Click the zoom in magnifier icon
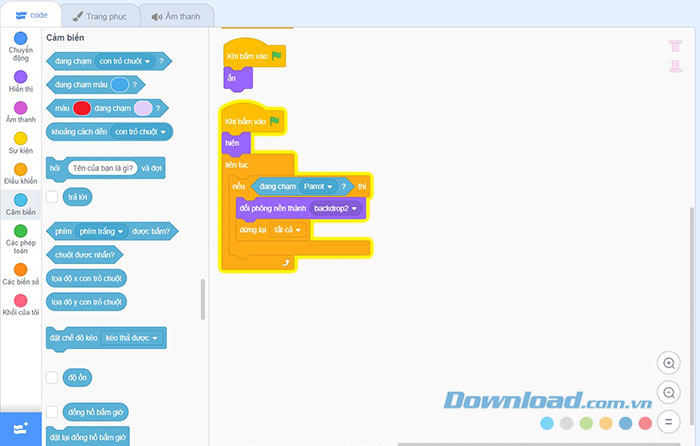This screenshot has width=700, height=446. [669, 363]
